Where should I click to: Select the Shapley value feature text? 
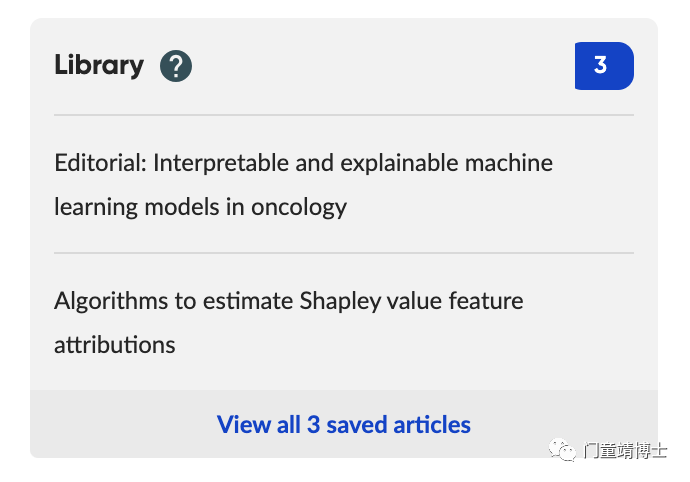411,302
